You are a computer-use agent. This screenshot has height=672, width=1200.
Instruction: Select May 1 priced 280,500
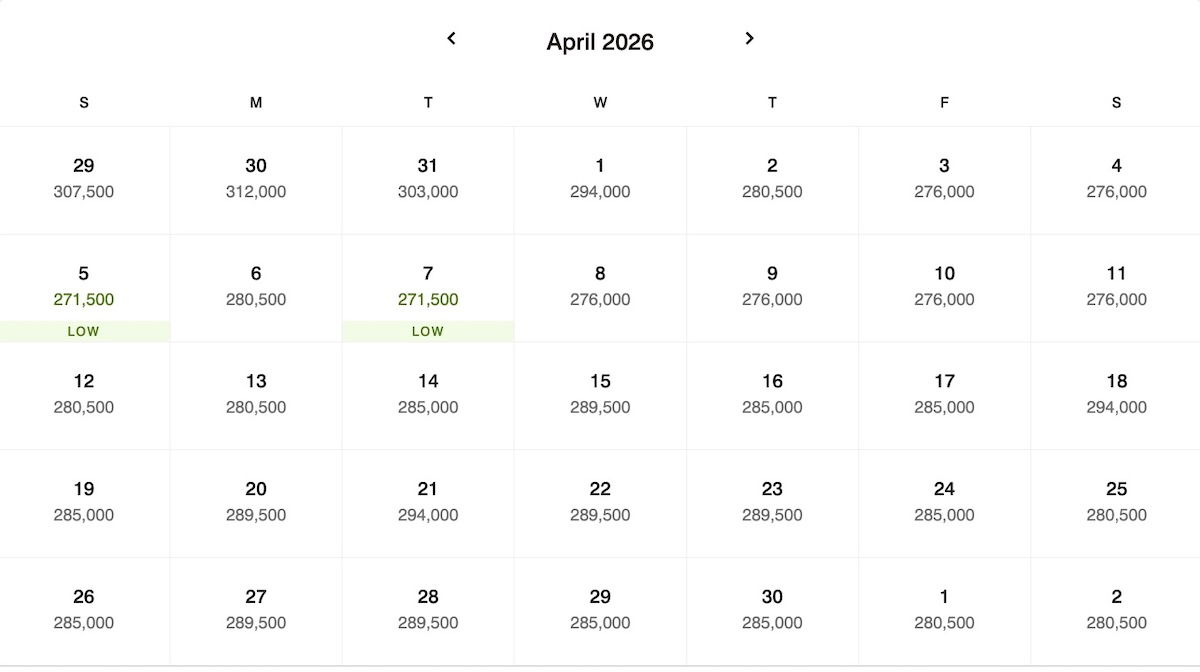point(944,611)
